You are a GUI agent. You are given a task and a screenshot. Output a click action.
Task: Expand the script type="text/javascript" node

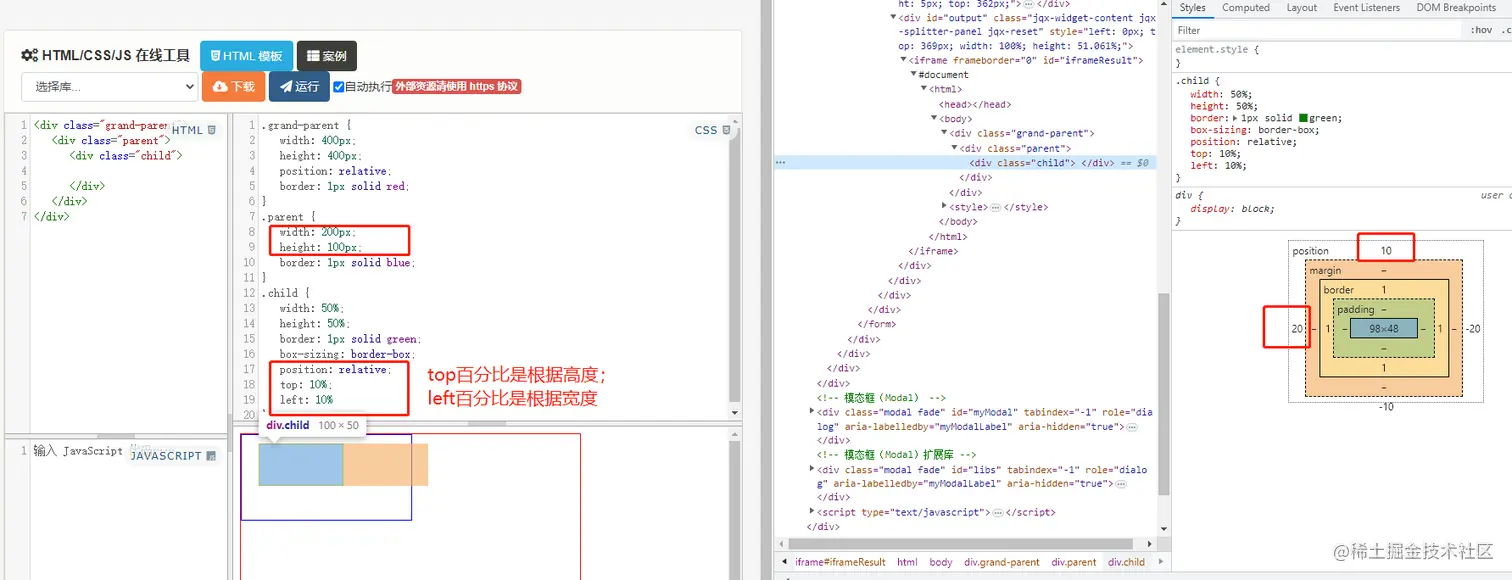812,512
